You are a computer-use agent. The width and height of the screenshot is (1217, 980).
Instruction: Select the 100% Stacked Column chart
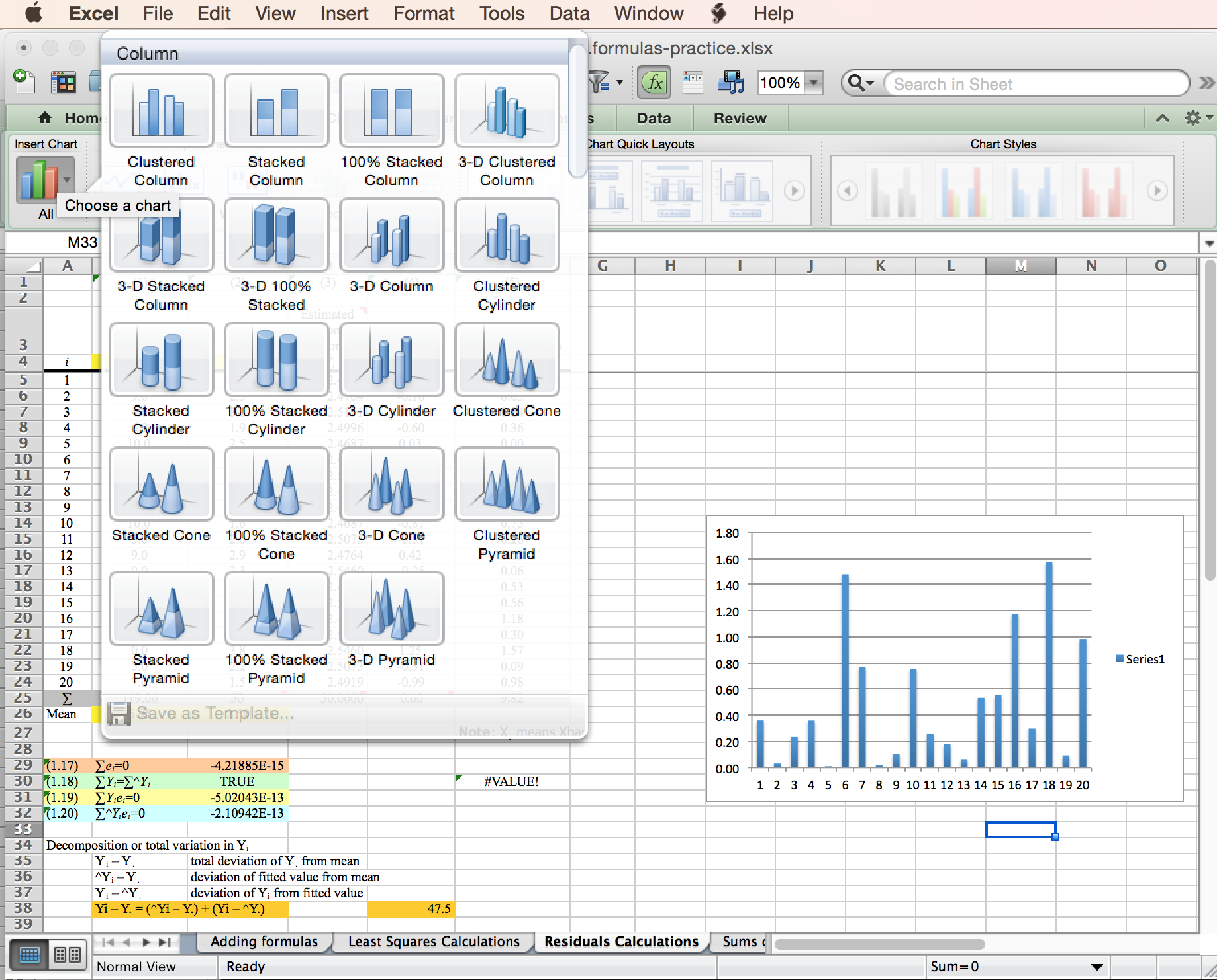391,110
